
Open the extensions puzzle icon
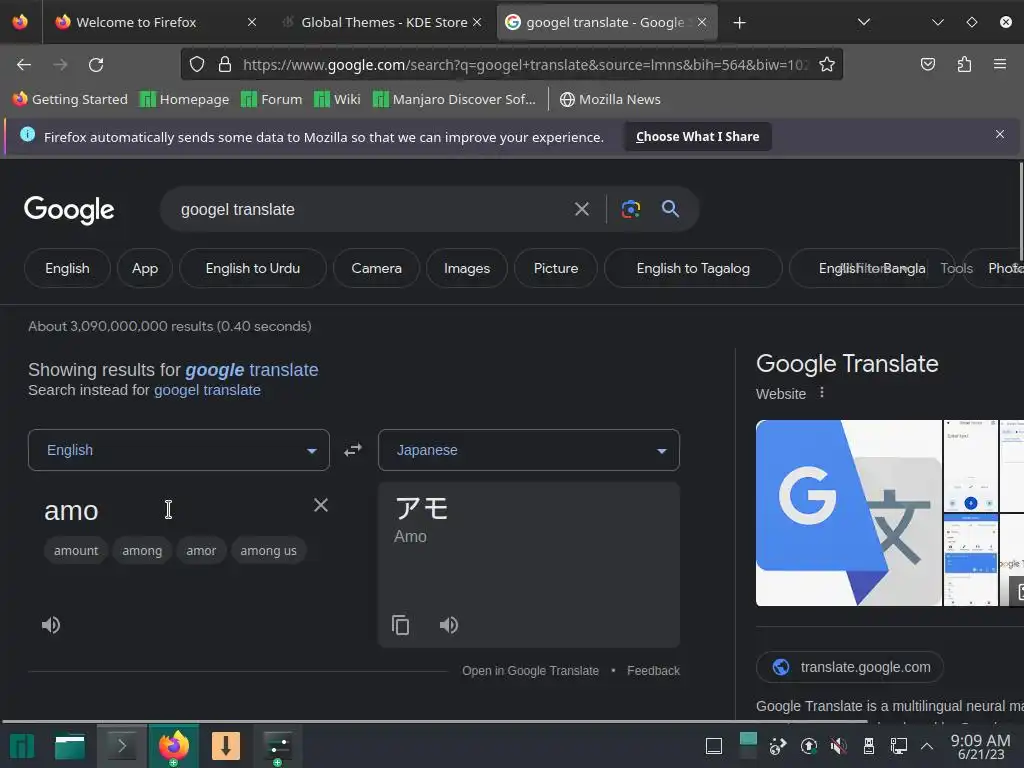pyautogui.click(x=964, y=64)
